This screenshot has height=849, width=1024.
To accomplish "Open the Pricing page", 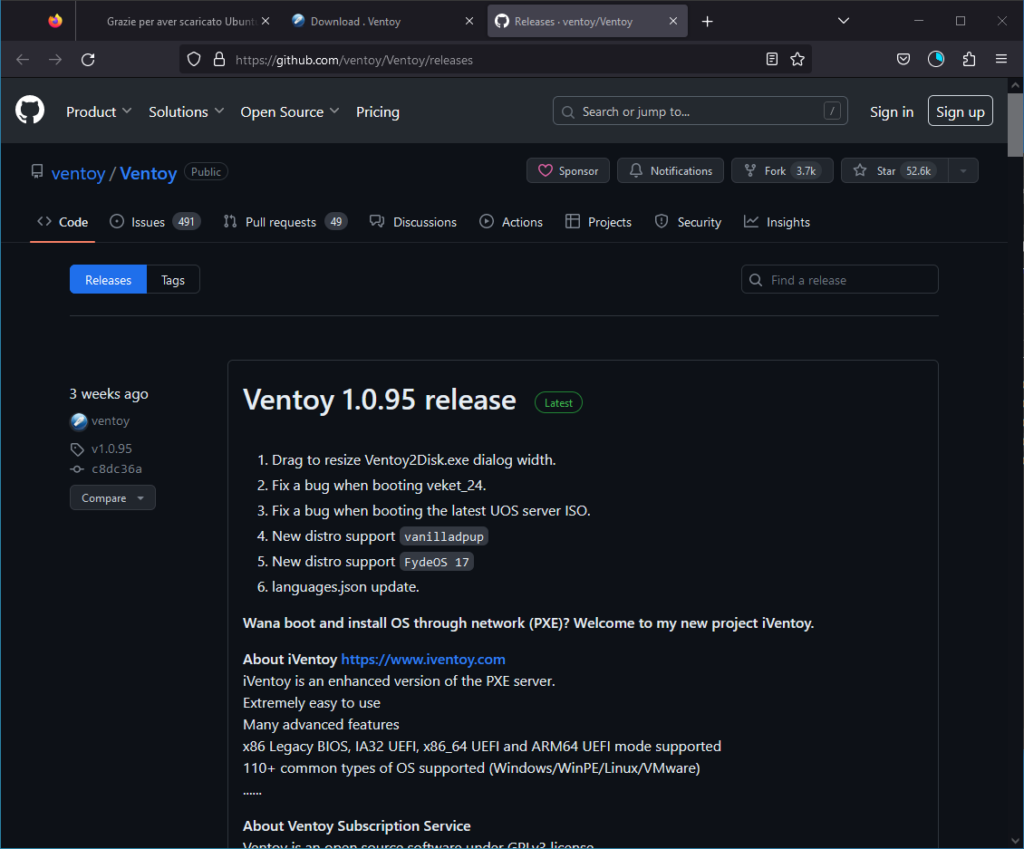I will coord(377,112).
